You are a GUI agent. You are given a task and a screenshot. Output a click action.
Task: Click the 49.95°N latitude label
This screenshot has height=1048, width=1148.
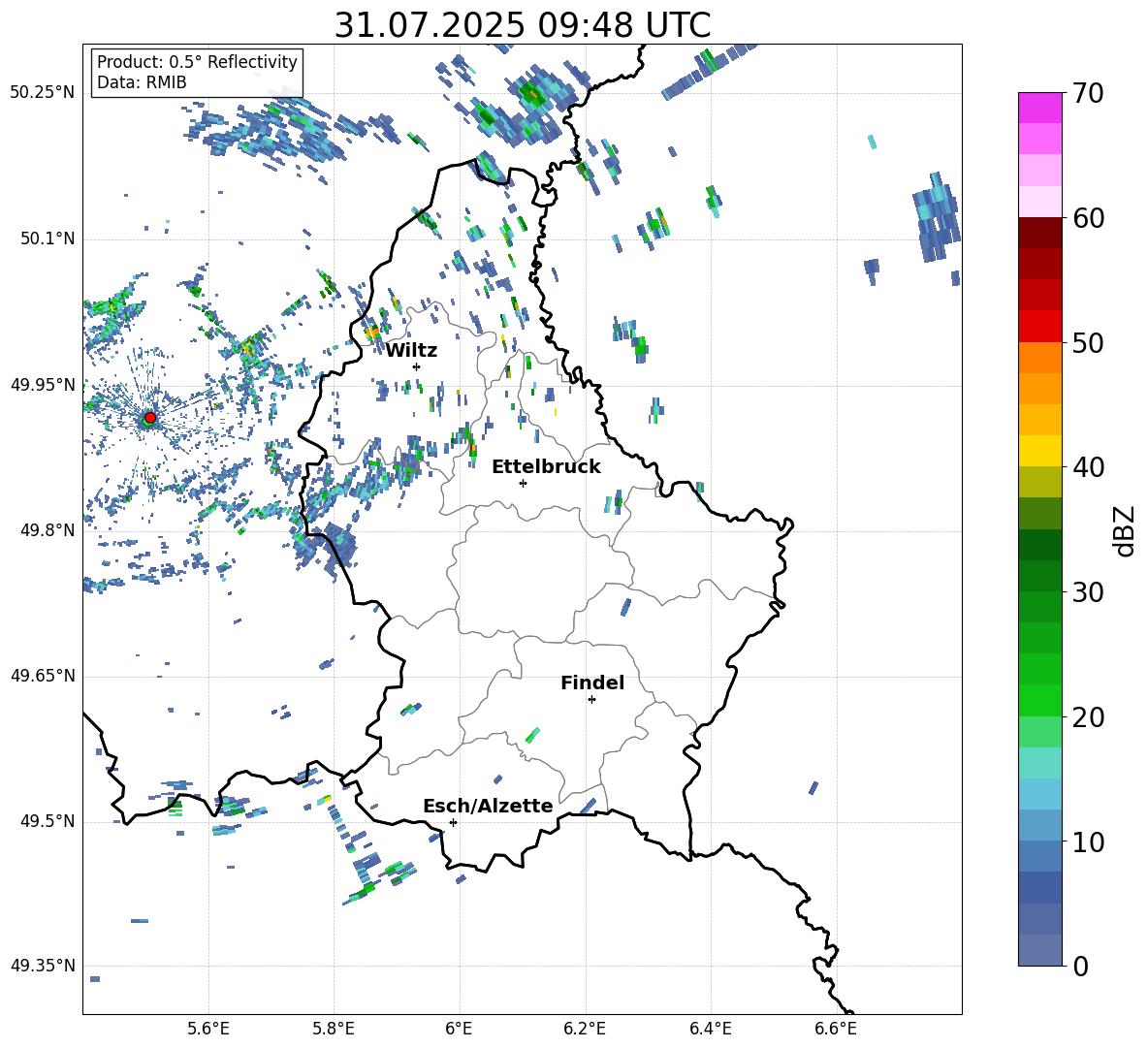click(x=43, y=385)
